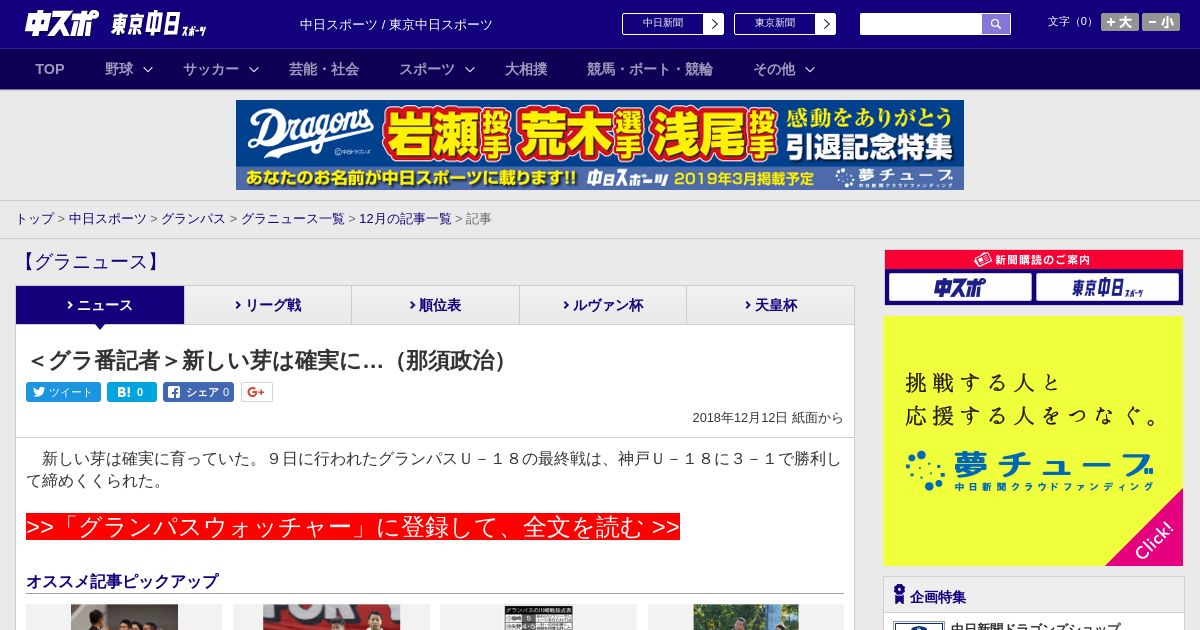This screenshot has height=630, width=1200.
Task: Click in the search text field
Action: coord(921,24)
